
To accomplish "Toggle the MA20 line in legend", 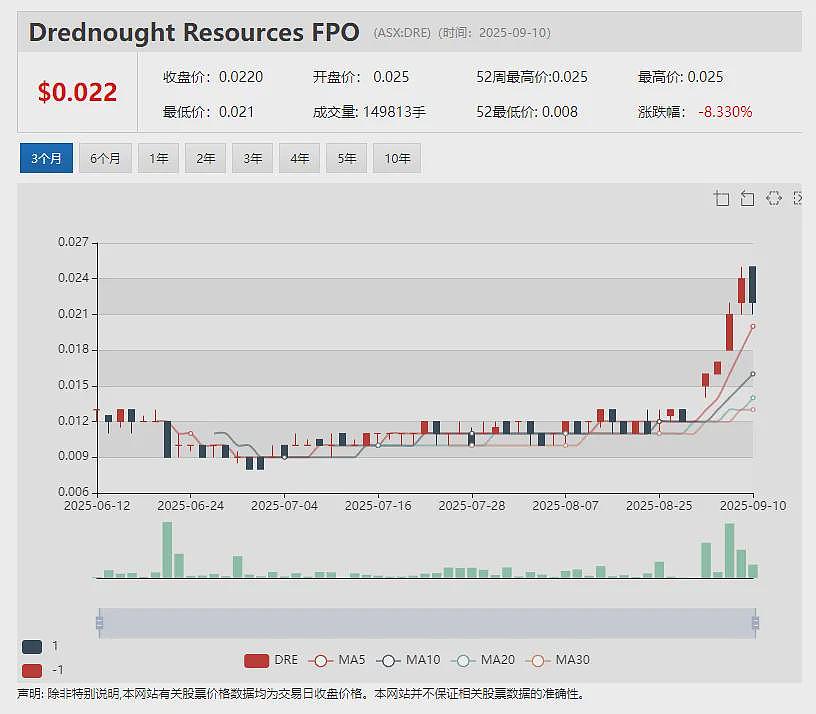I will tap(483, 660).
